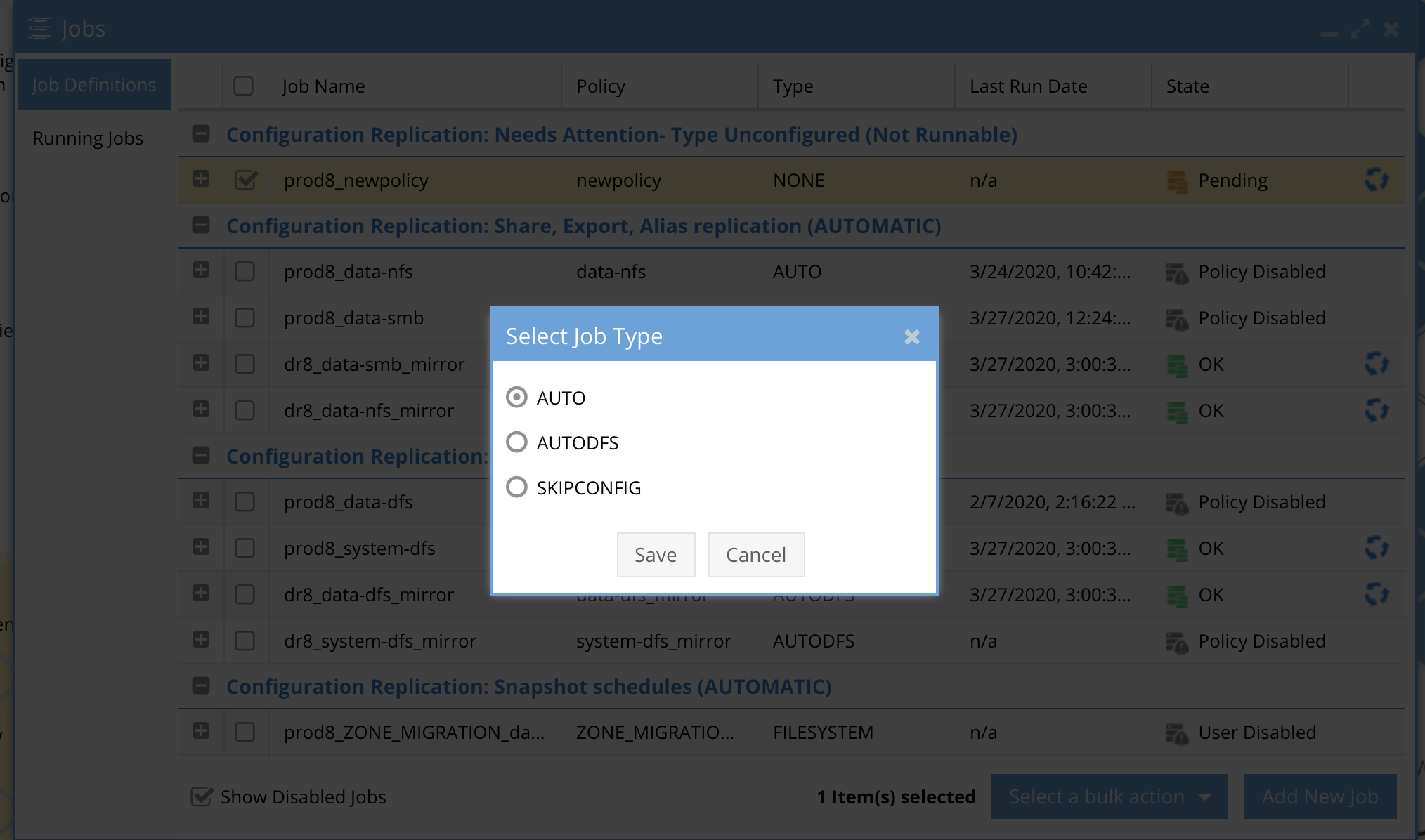The width and height of the screenshot is (1425, 840).
Task: Click refresh icon on dr8_data-dfs_mirror row
Action: 1377,594
